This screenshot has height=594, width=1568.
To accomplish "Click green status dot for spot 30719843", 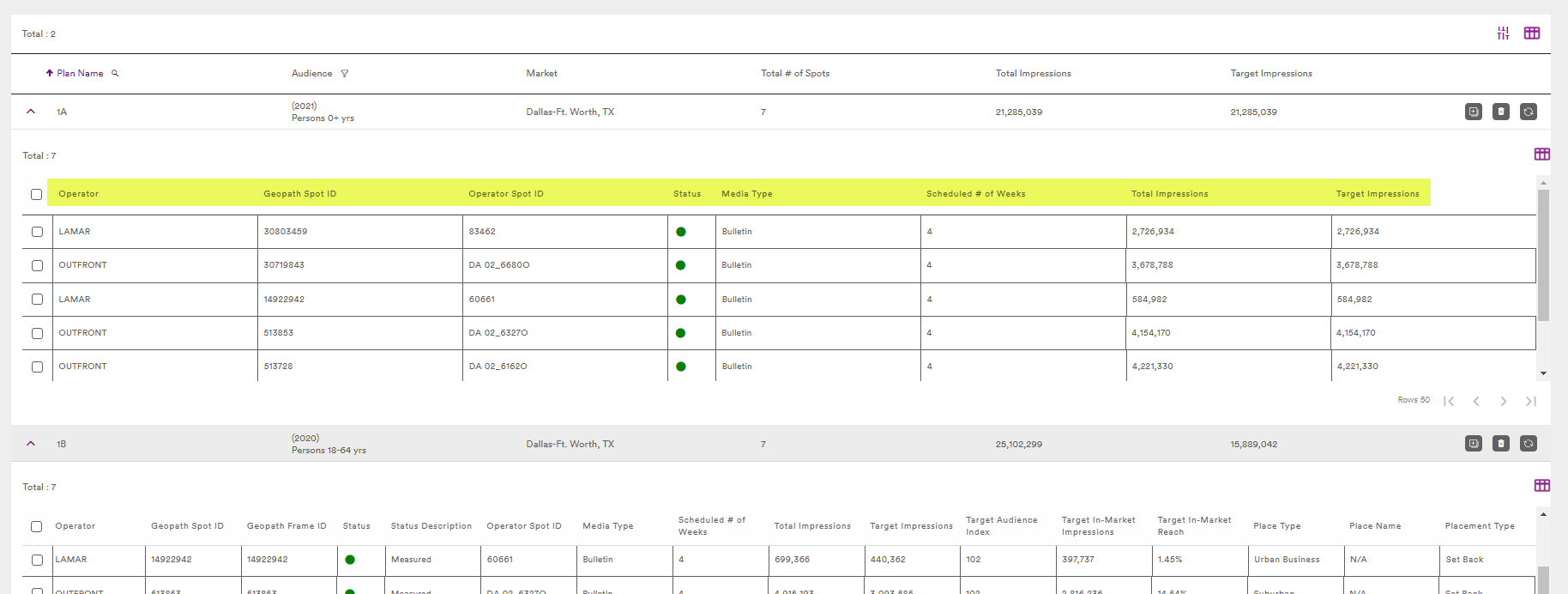I will [x=681, y=265].
